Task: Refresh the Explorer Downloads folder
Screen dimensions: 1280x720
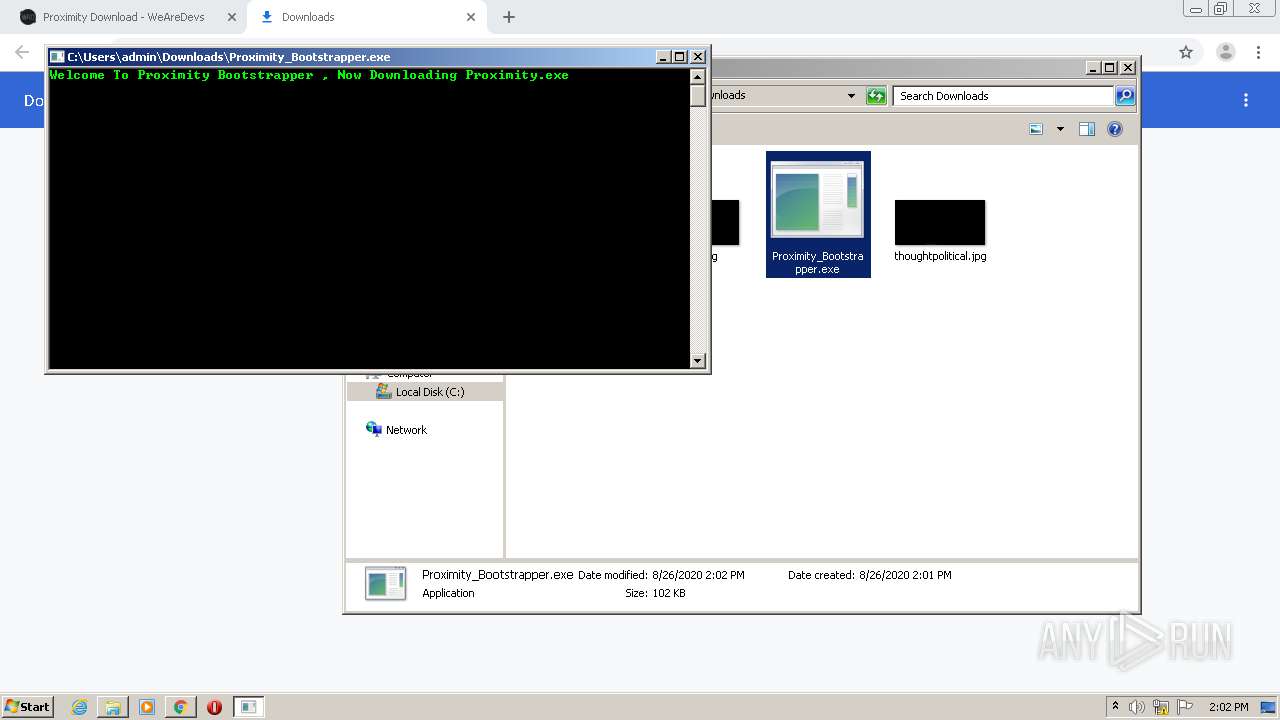Action: pos(876,96)
